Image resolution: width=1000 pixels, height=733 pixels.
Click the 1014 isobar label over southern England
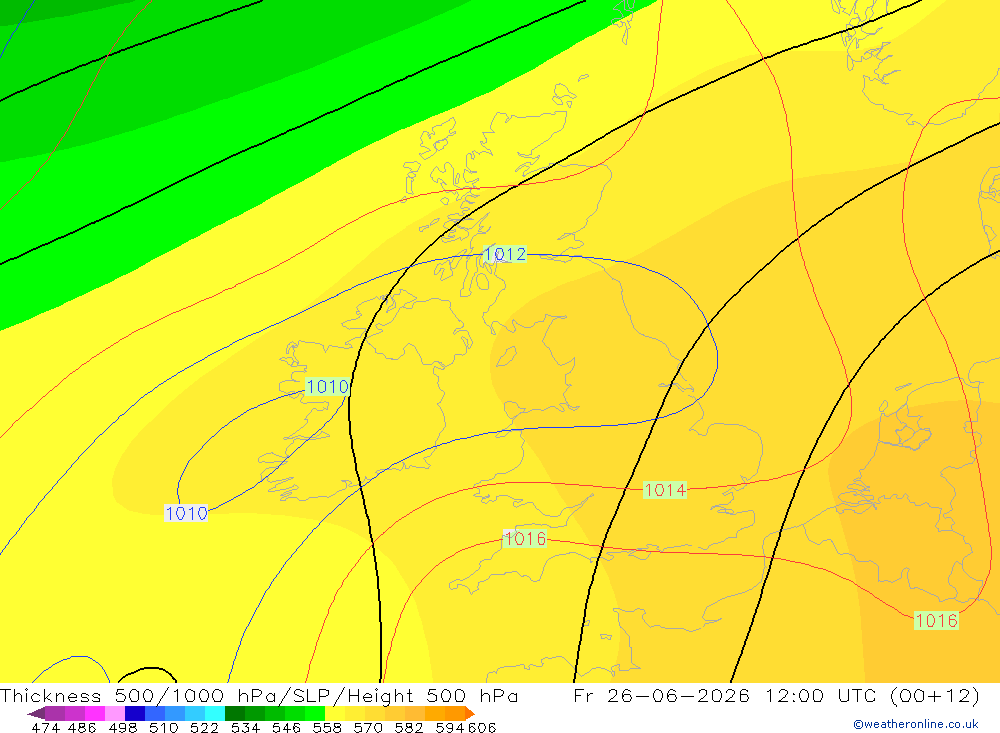tap(665, 490)
